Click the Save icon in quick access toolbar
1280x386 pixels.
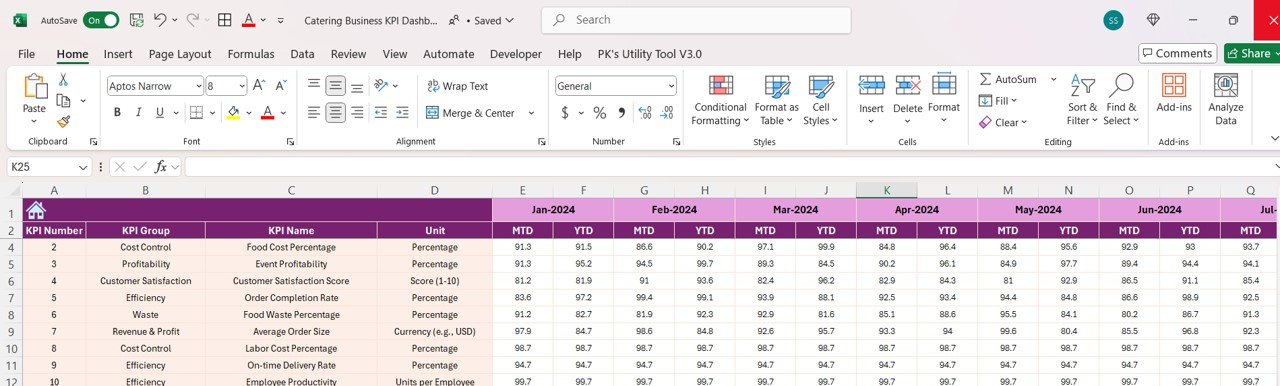pyautogui.click(x=136, y=20)
